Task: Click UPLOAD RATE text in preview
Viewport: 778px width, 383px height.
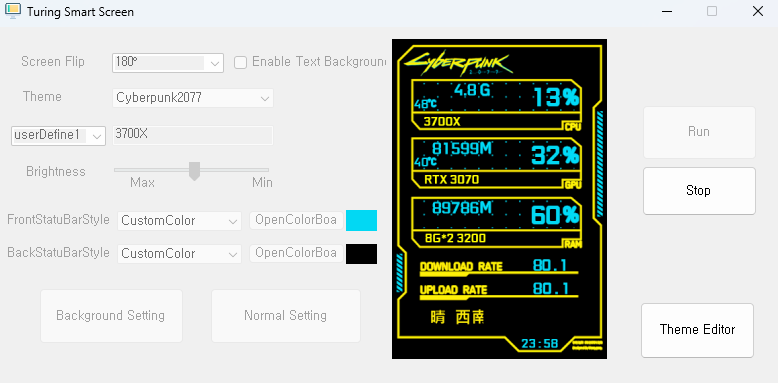Action: [x=454, y=290]
